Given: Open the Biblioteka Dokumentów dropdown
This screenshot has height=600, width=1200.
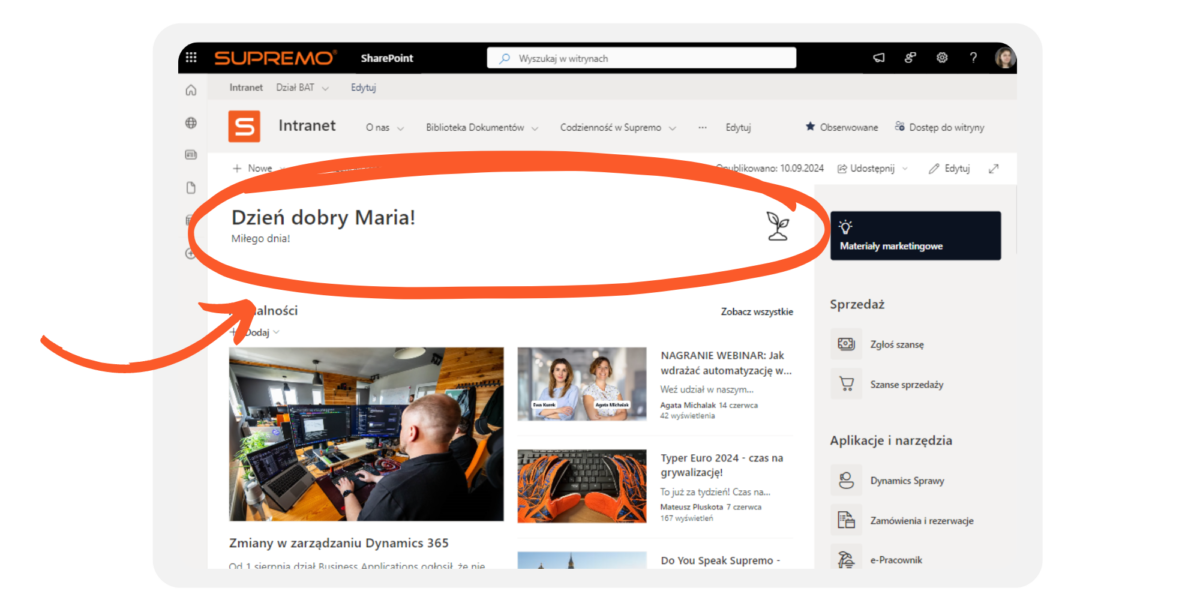Looking at the screenshot, I should (482, 128).
